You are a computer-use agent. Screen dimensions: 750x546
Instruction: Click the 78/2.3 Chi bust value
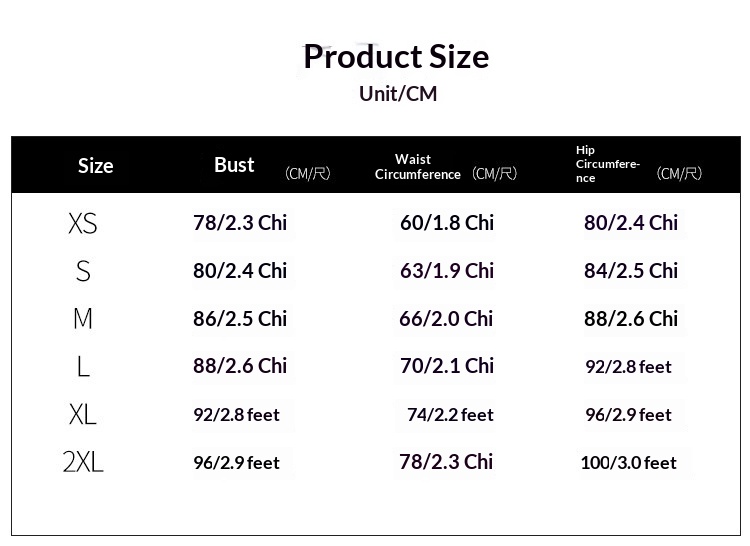point(240,223)
